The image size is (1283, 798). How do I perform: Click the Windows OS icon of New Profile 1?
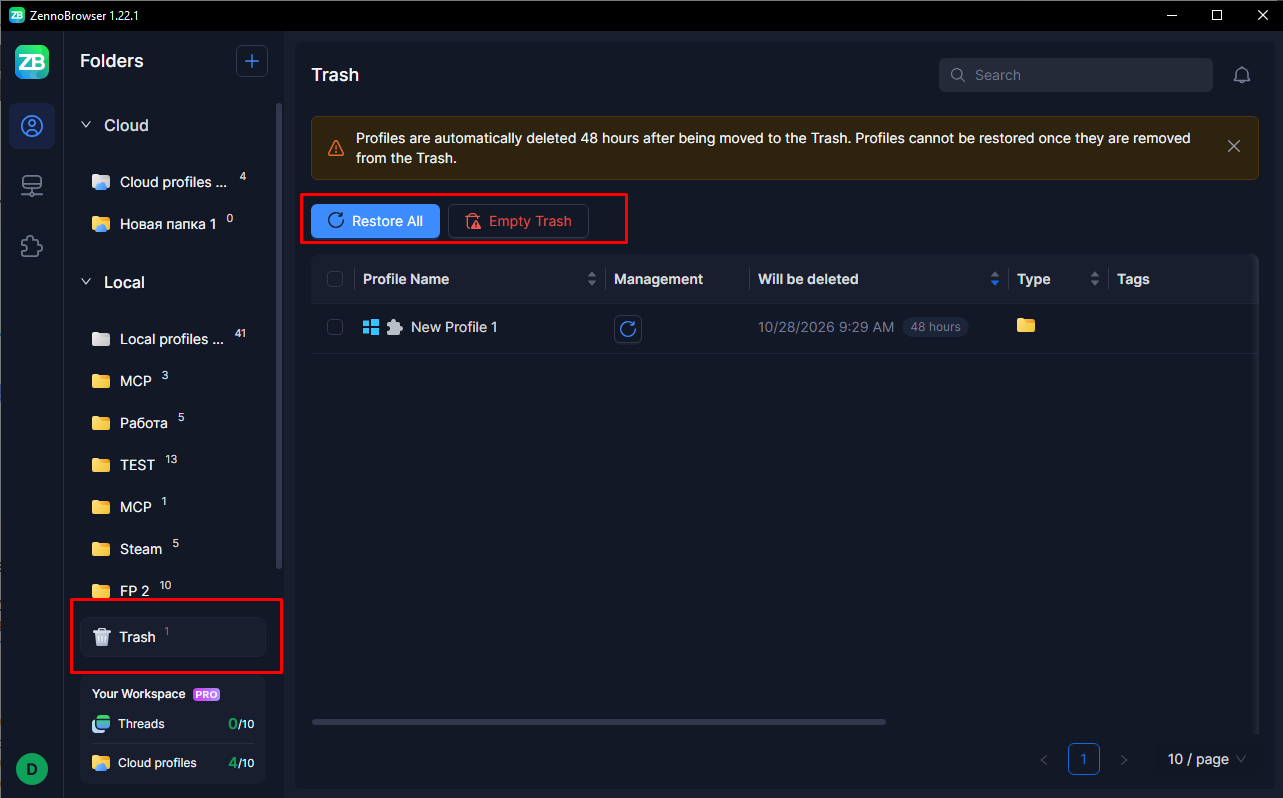pyautogui.click(x=371, y=327)
